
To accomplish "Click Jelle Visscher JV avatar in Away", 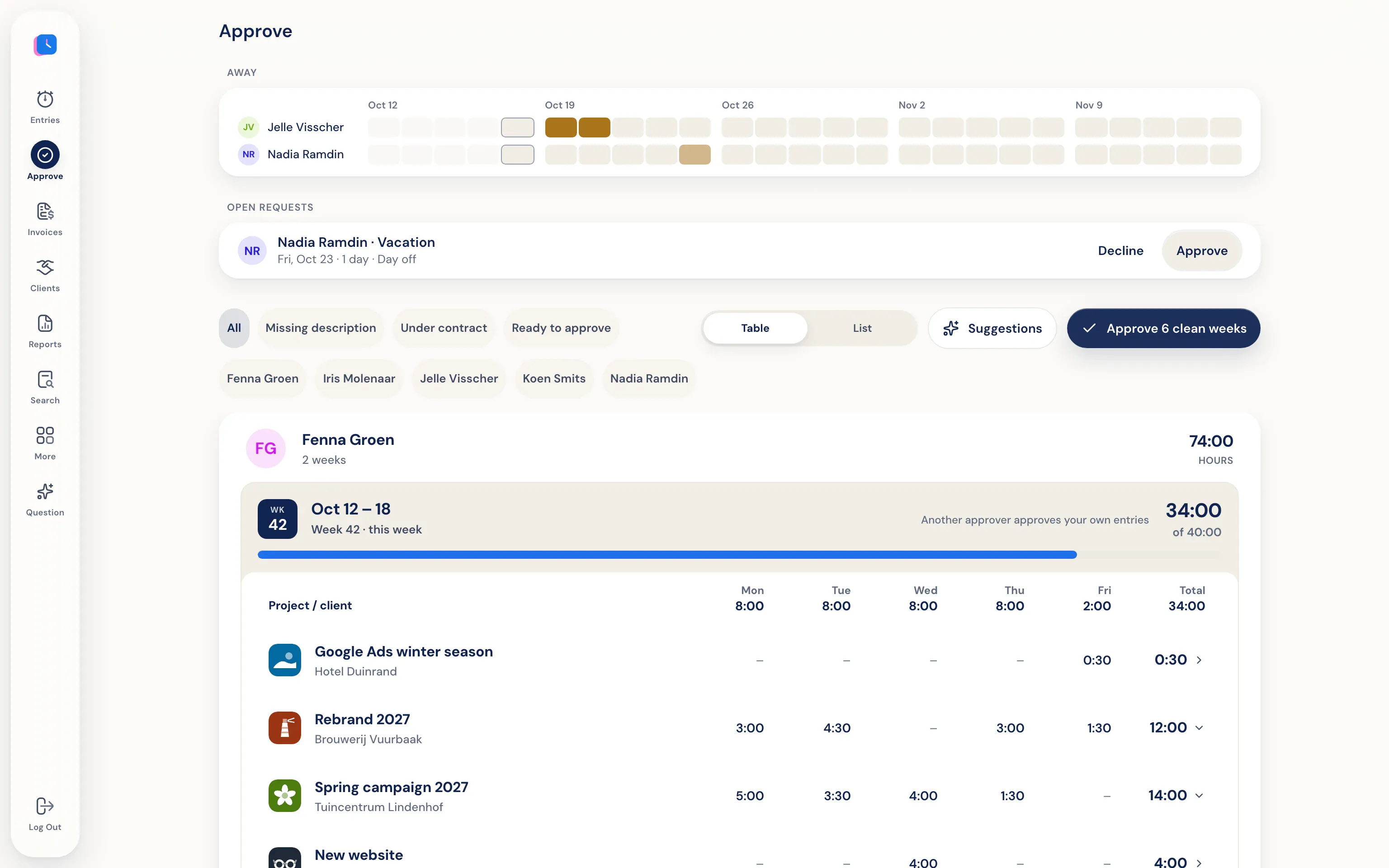I will coord(249,127).
